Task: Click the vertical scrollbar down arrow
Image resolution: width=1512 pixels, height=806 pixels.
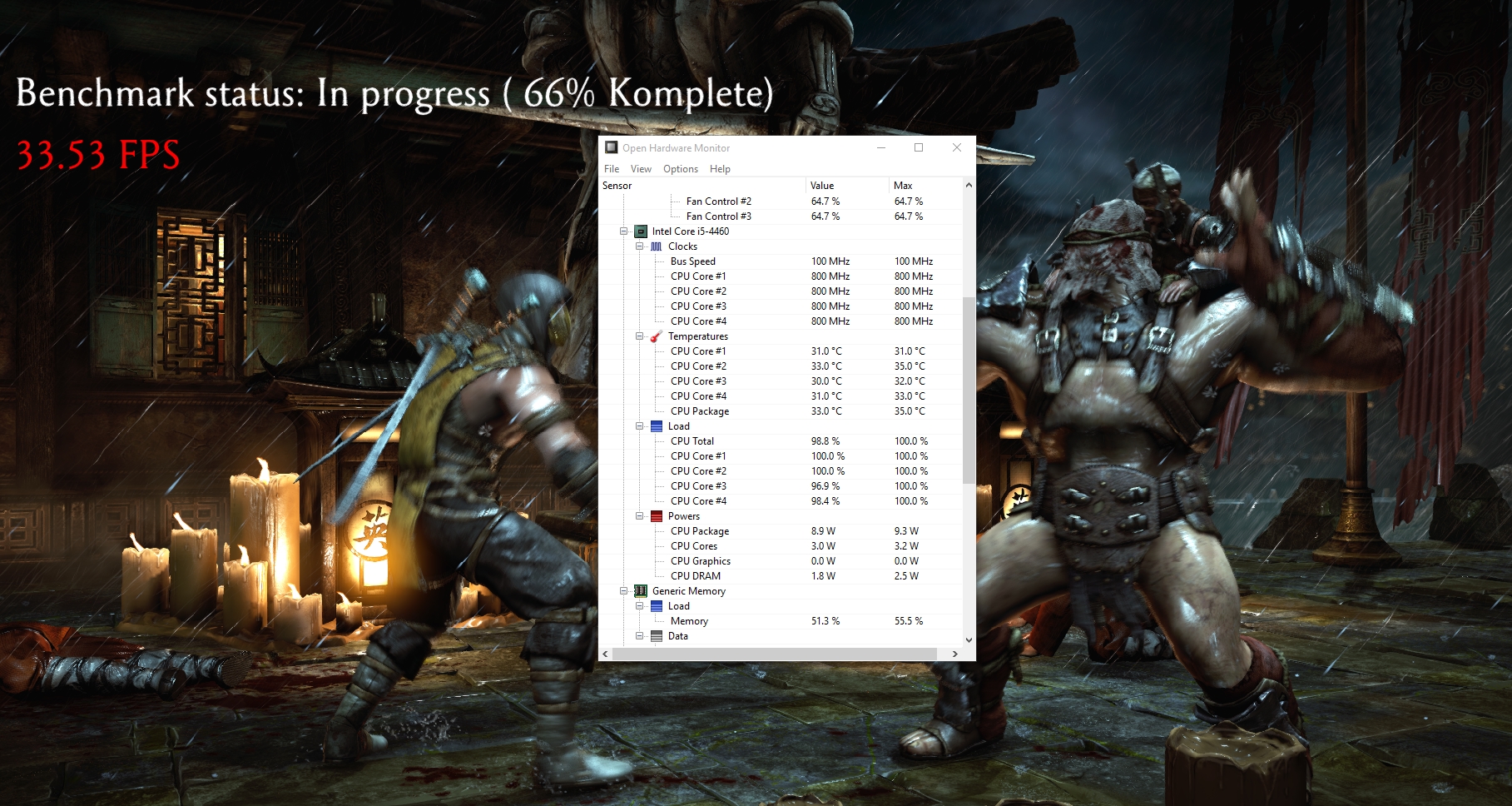Action: pyautogui.click(x=969, y=639)
